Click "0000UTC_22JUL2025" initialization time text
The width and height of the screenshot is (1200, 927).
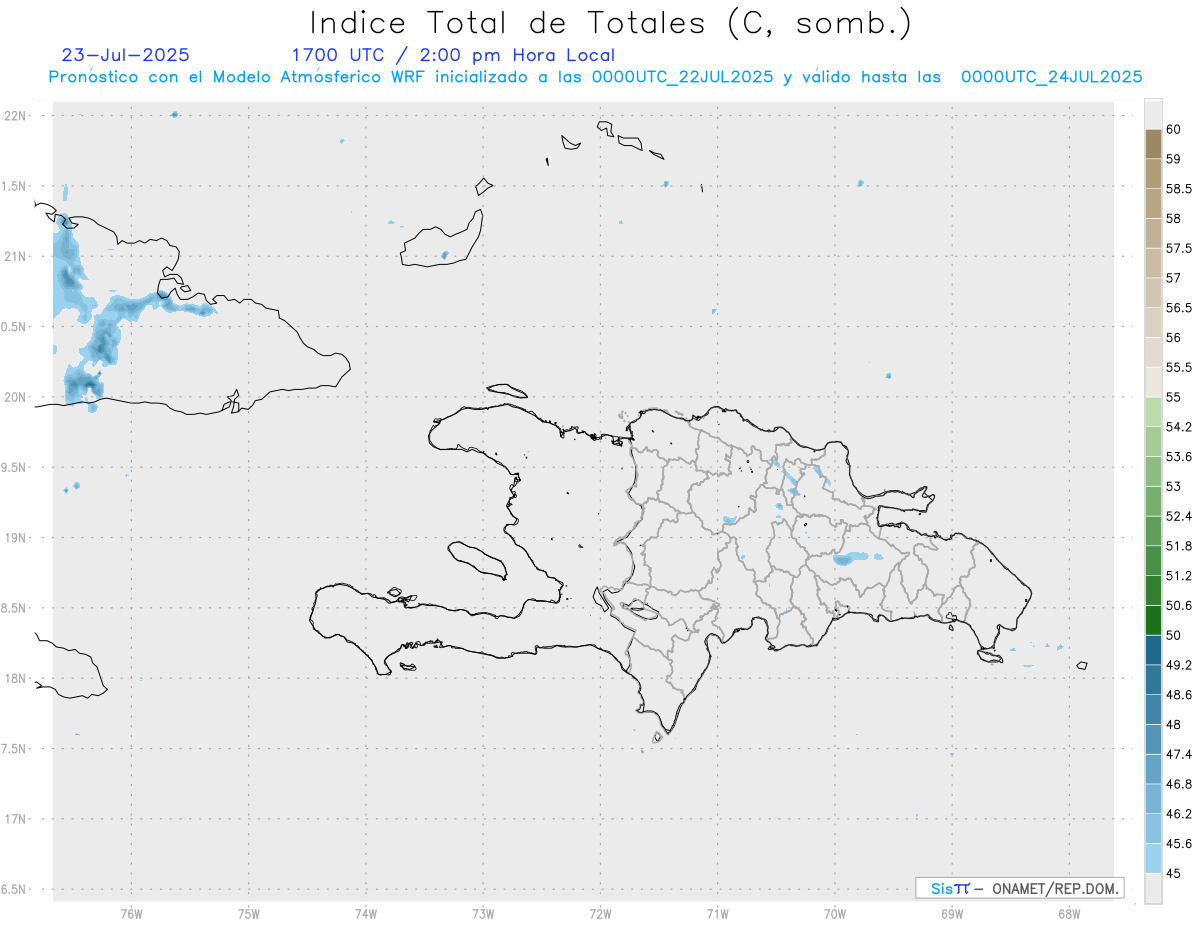pyautogui.click(x=682, y=77)
